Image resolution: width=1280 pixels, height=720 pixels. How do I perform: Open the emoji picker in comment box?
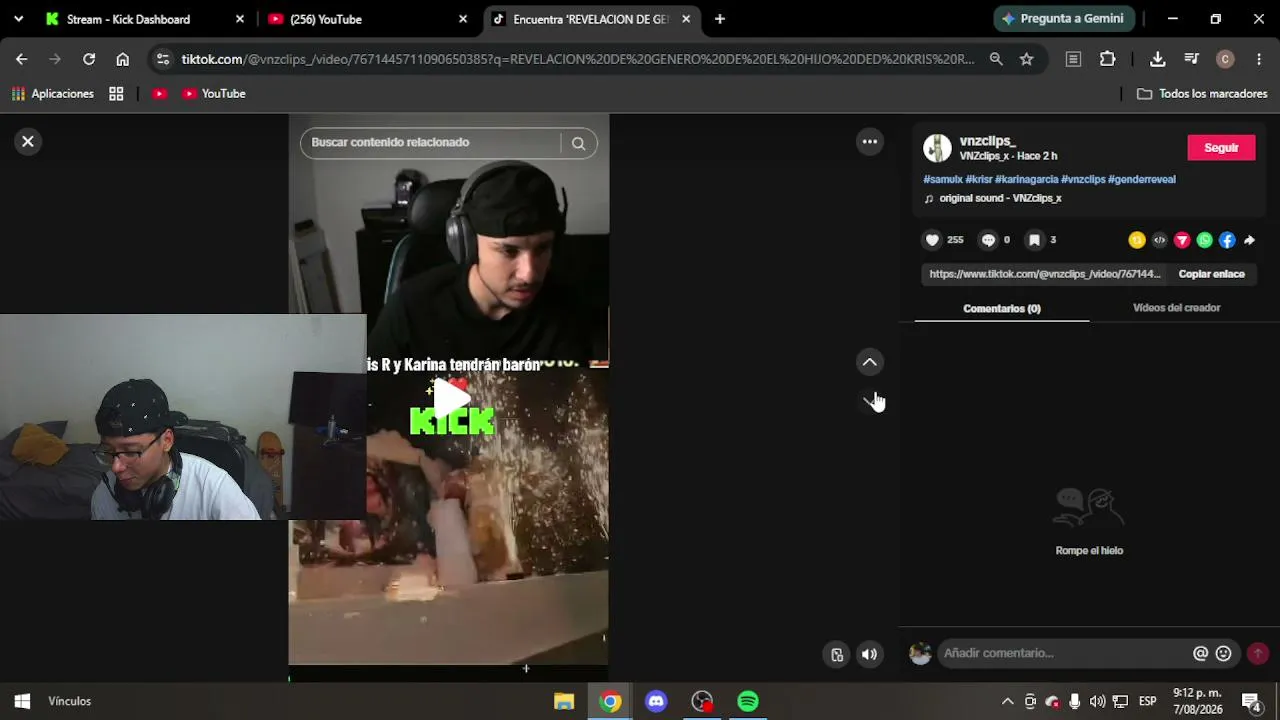[1223, 653]
